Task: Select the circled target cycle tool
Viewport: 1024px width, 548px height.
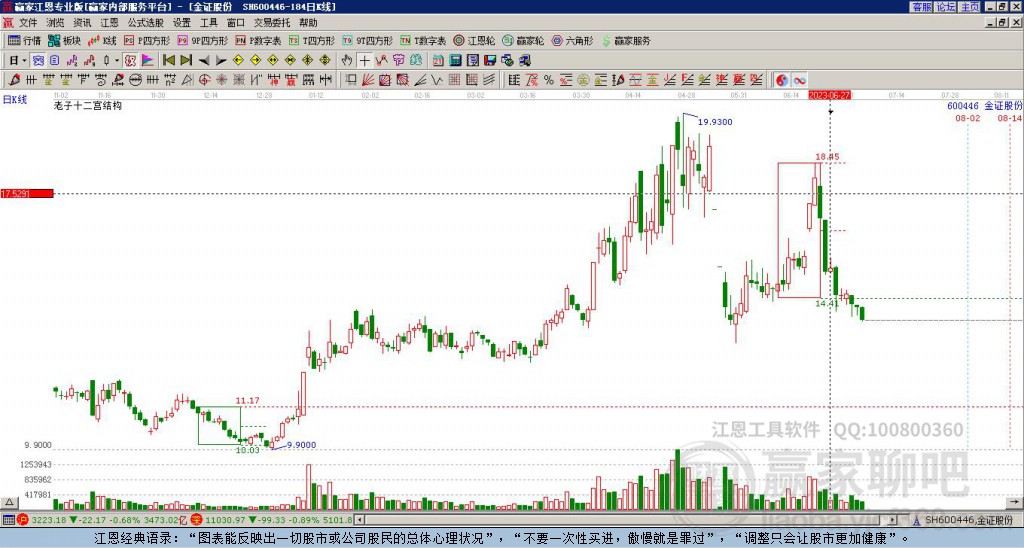Action: (x=204, y=80)
